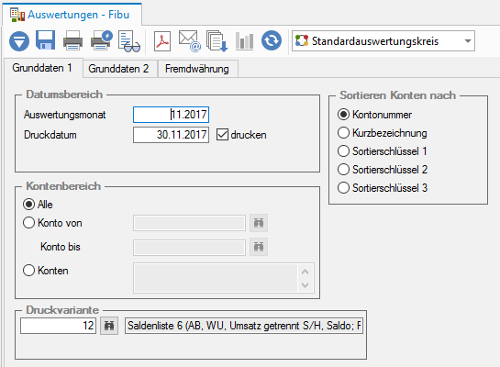Viewport: 500px width, 367px height.
Task: Click the Konten list scroll up arrow
Action: [x=305, y=272]
